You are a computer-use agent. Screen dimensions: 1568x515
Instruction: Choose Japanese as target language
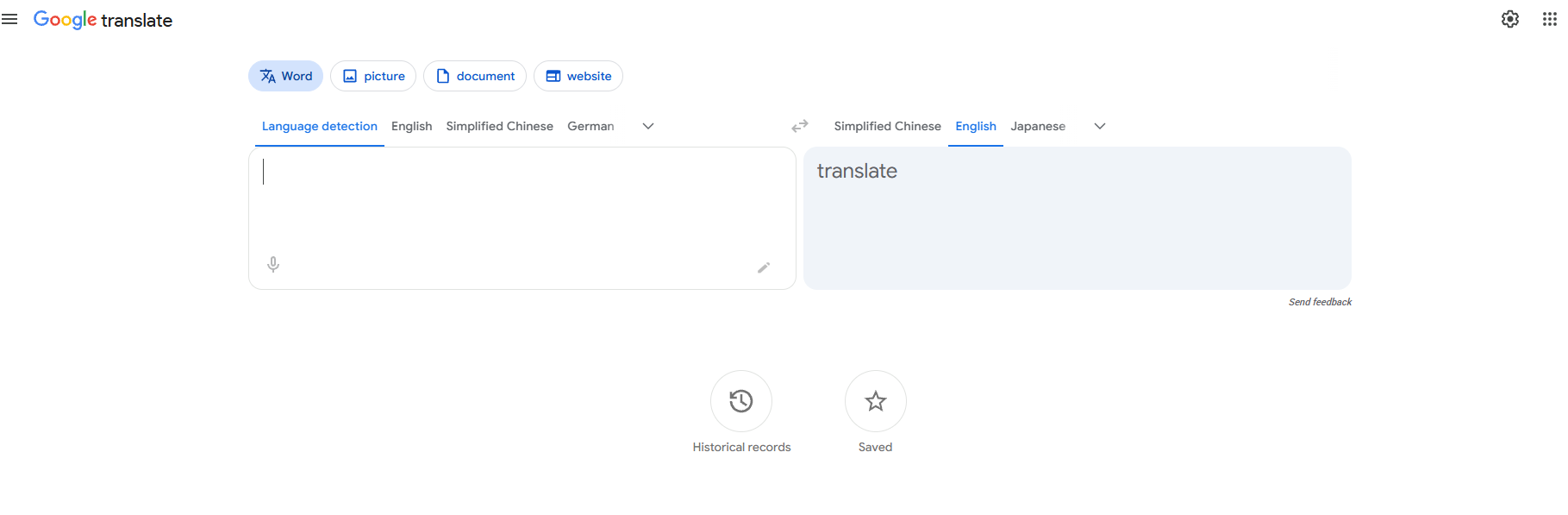coord(1038,126)
